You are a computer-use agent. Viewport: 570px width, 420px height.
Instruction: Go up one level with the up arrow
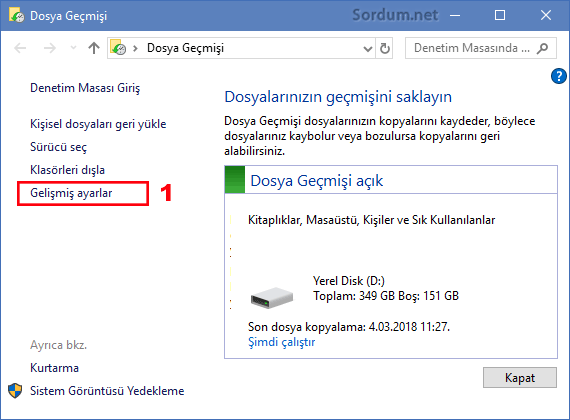[x=94, y=48]
